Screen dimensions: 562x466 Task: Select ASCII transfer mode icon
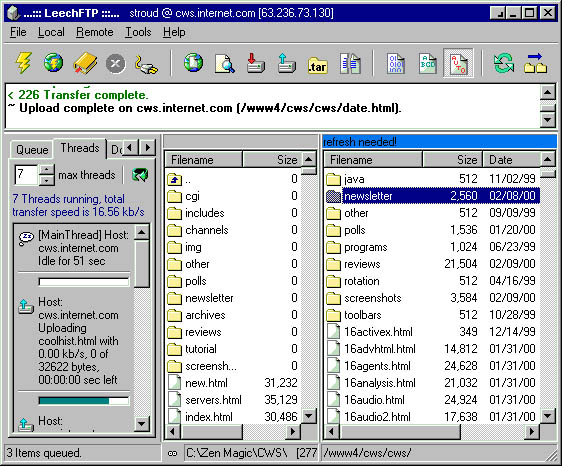(428, 64)
